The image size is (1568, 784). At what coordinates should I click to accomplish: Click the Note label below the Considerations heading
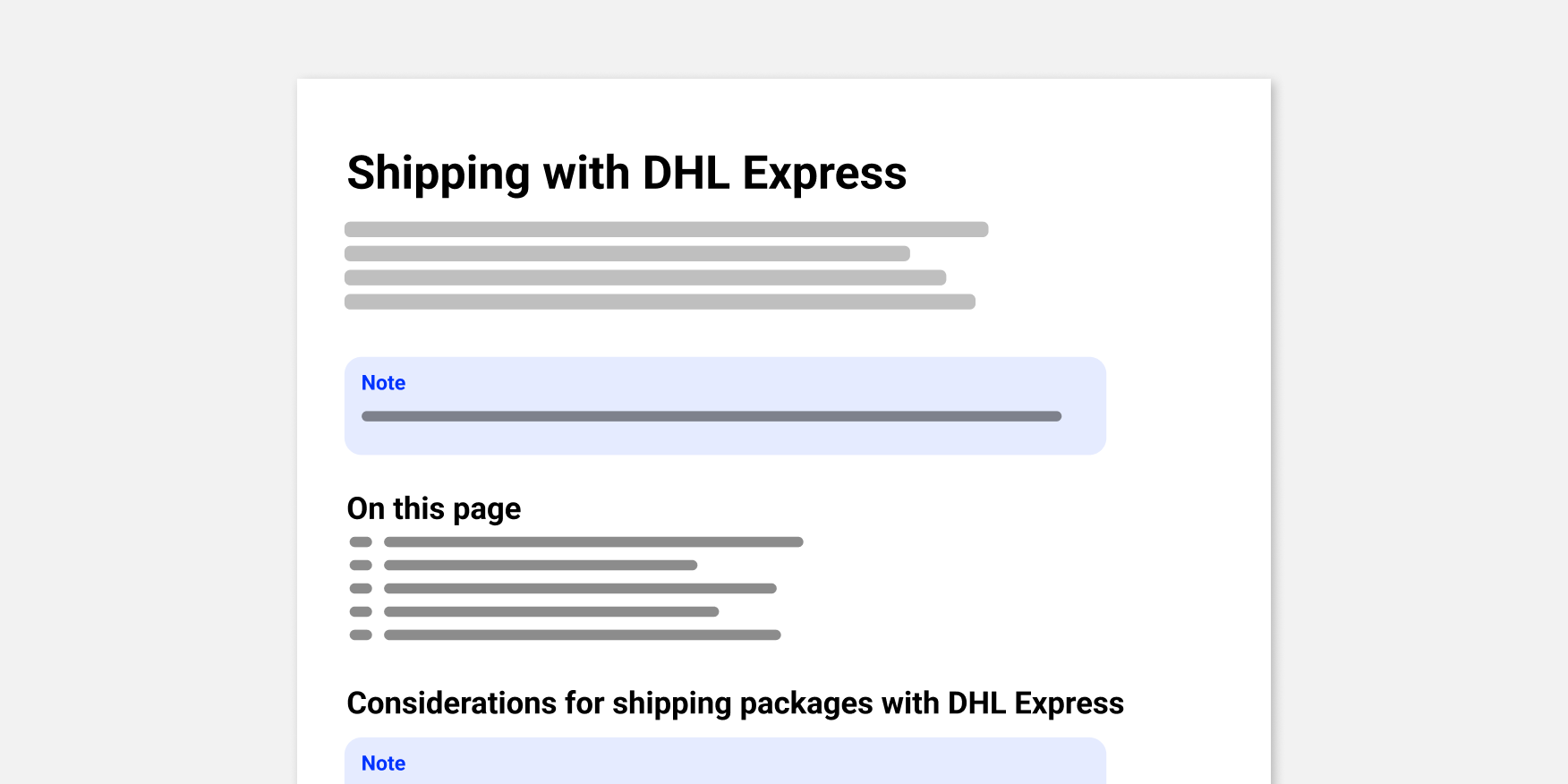coord(383,763)
